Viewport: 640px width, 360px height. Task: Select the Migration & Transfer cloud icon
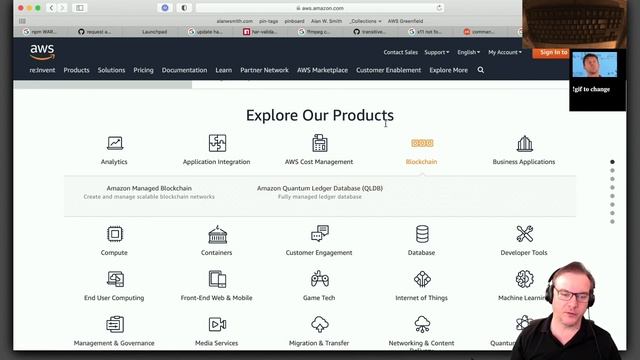[320, 324]
